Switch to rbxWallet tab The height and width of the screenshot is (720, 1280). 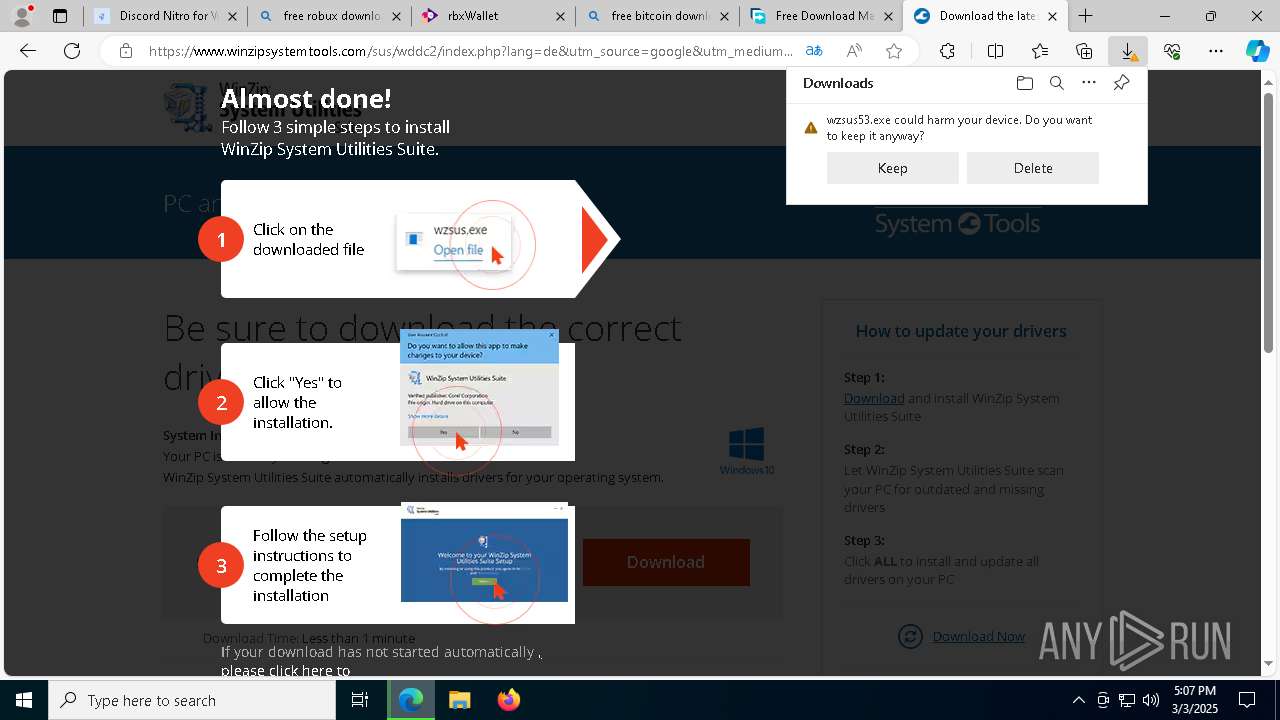[493, 16]
